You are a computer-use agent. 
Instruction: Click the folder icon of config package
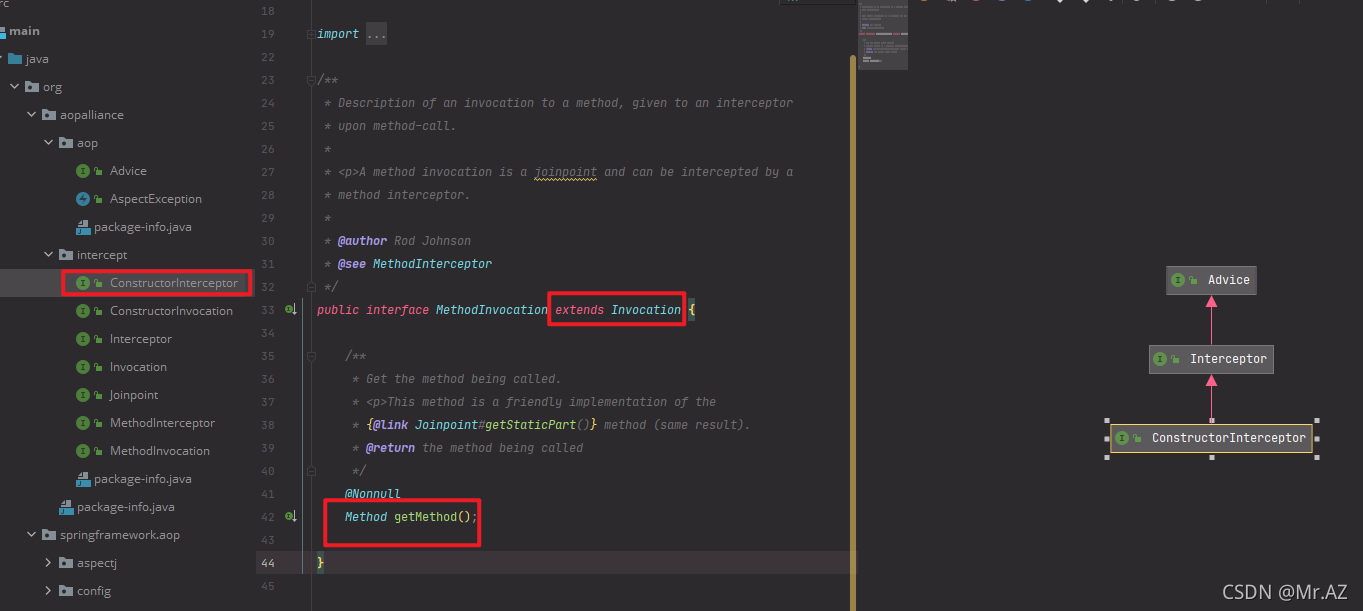(66, 591)
